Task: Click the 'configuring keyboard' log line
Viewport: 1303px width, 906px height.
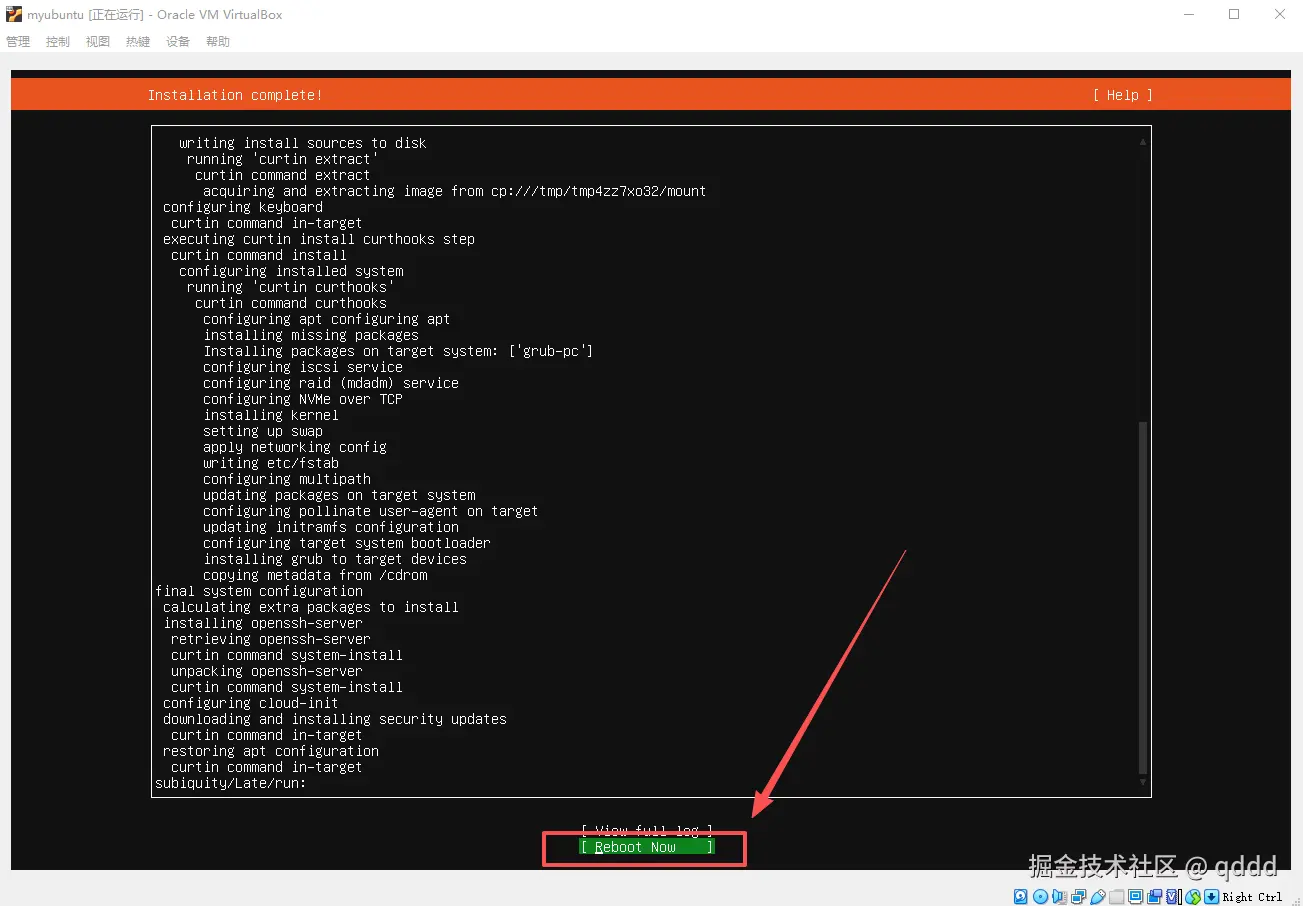Action: [243, 207]
